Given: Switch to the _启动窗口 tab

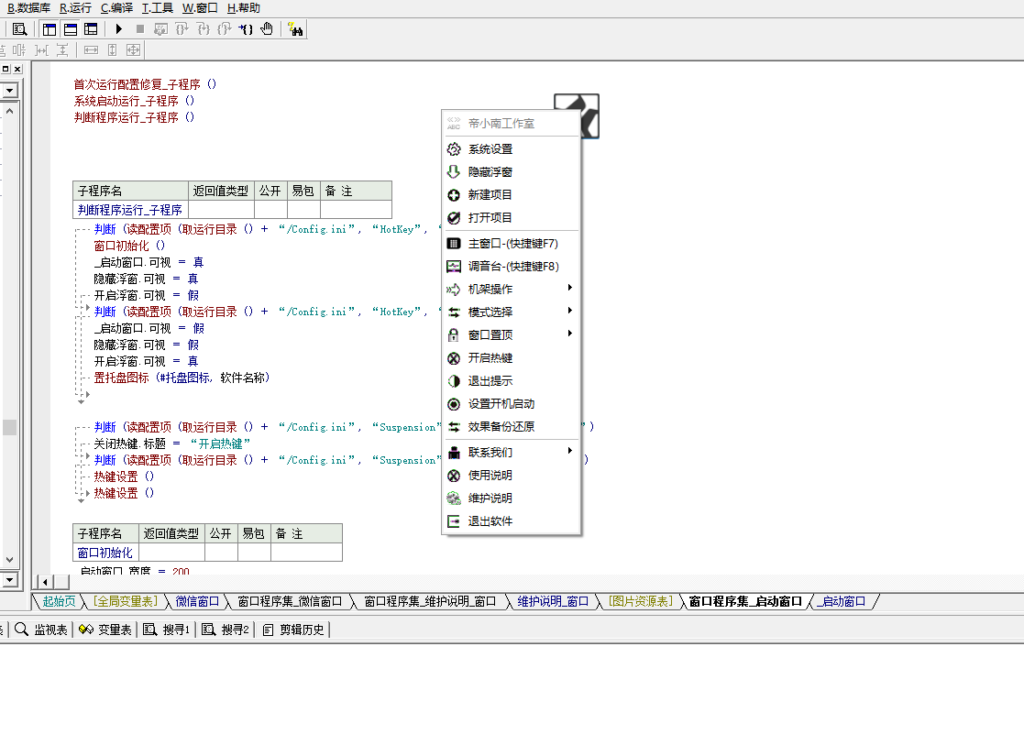Looking at the screenshot, I should click(843, 601).
